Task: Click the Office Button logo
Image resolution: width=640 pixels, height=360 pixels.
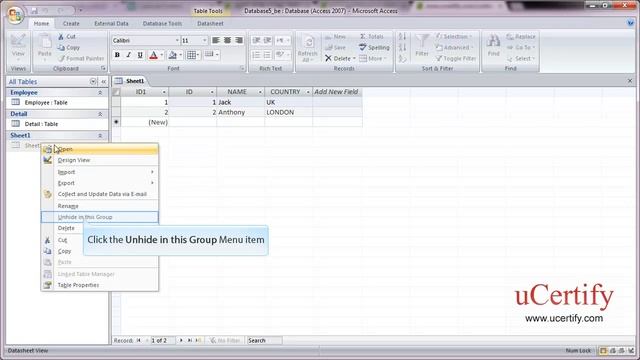Action: tap(15, 15)
